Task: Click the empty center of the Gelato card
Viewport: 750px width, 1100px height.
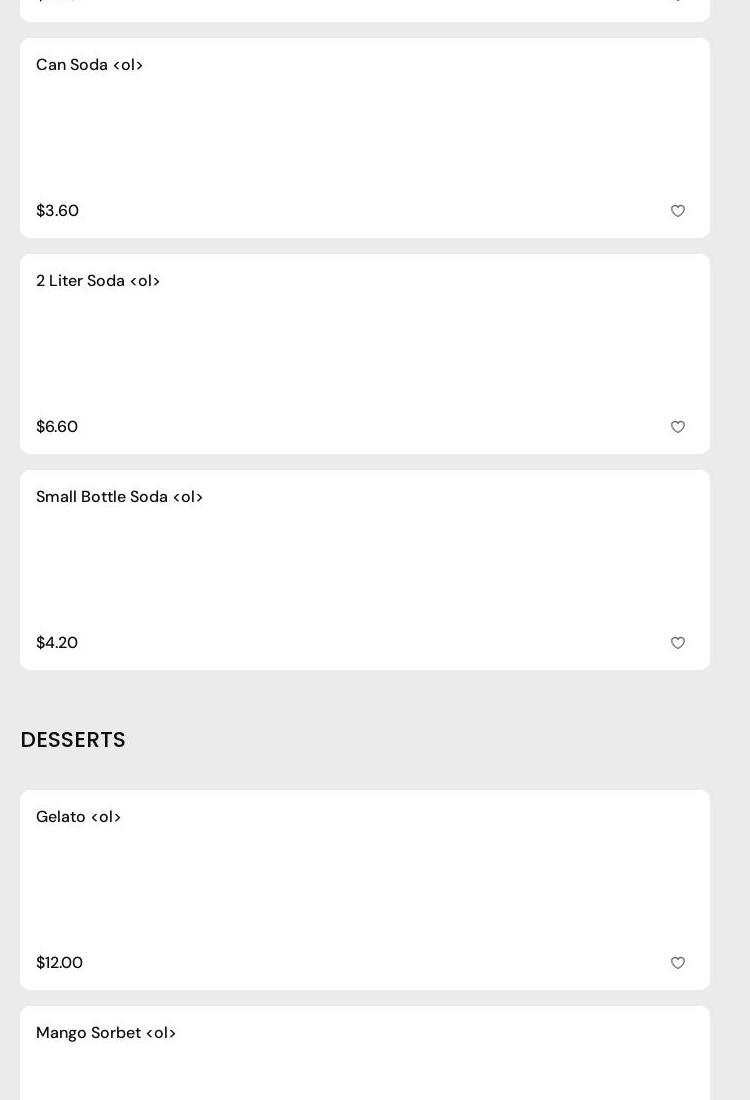Action: pos(365,890)
